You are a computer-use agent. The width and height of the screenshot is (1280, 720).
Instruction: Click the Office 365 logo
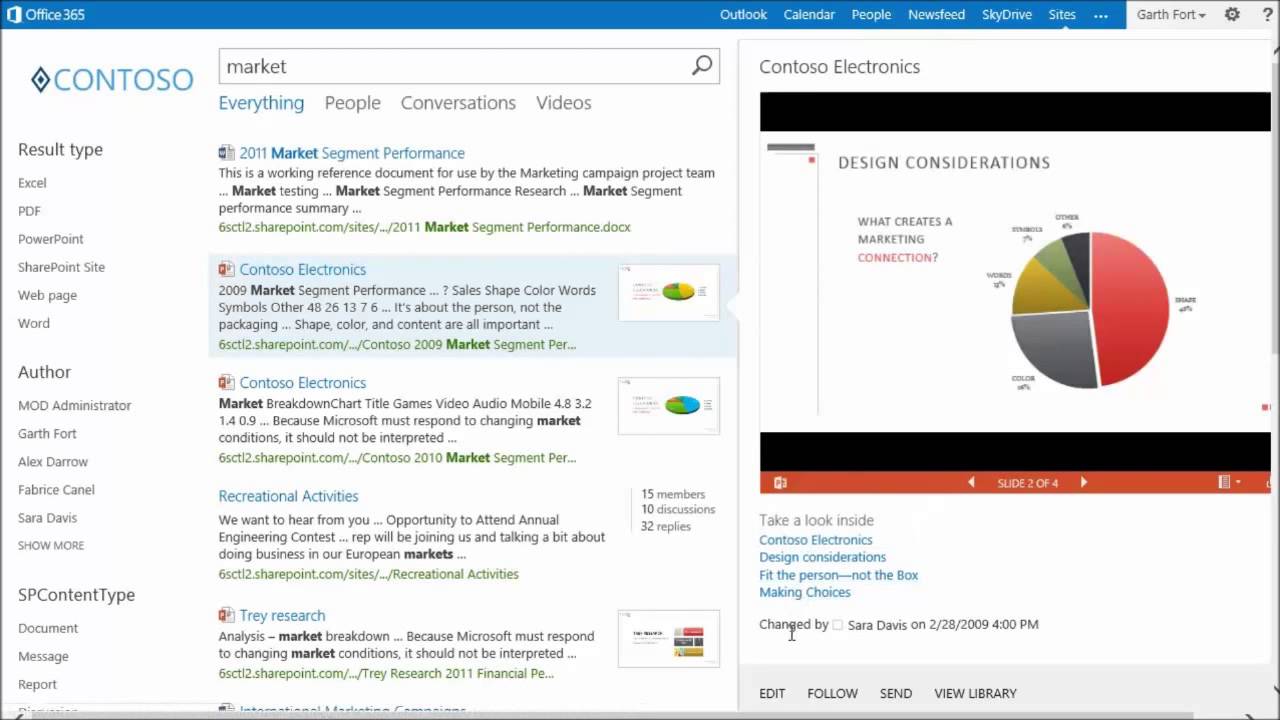[x=46, y=14]
